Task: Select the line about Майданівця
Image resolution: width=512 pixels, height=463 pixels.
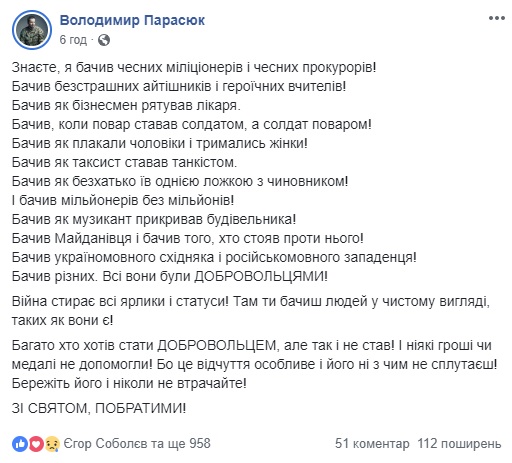Action: tap(188, 238)
